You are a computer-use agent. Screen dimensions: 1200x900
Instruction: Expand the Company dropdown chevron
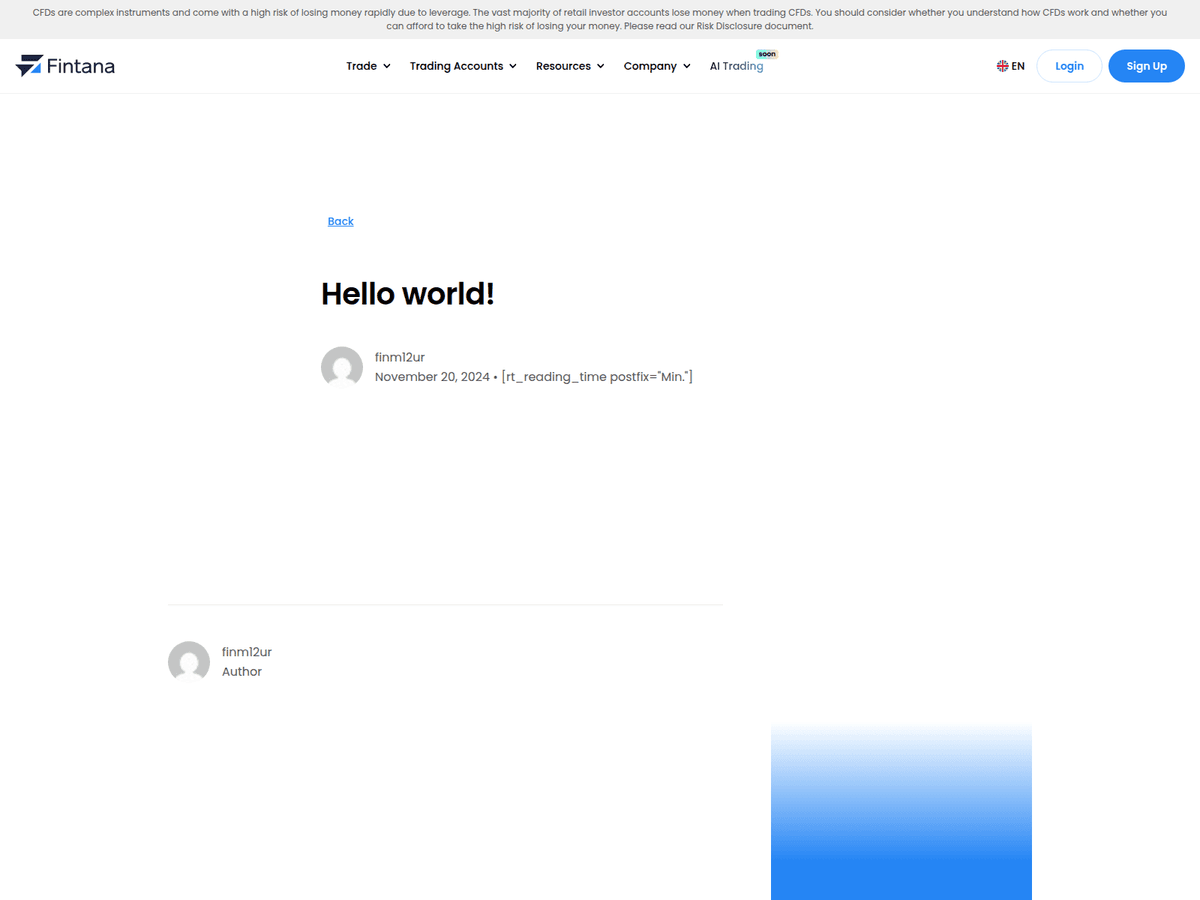tap(686, 66)
